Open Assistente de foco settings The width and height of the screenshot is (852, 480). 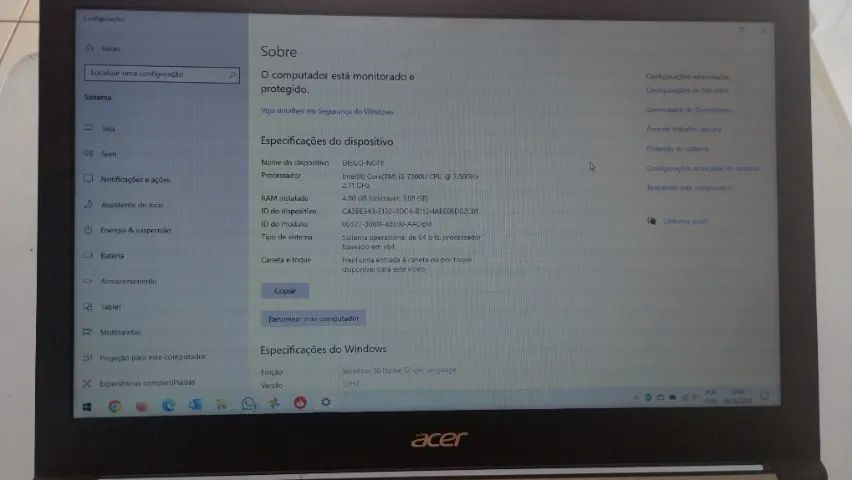[x=124, y=205]
